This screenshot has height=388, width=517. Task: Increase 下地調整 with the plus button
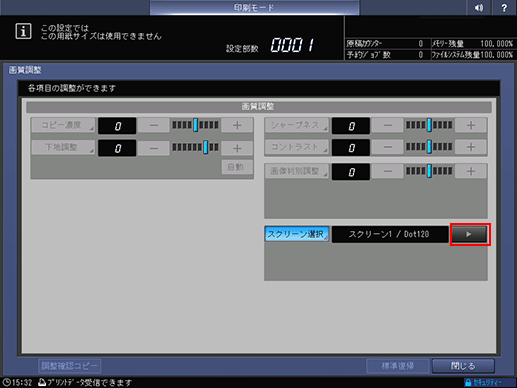pyautogui.click(x=237, y=148)
